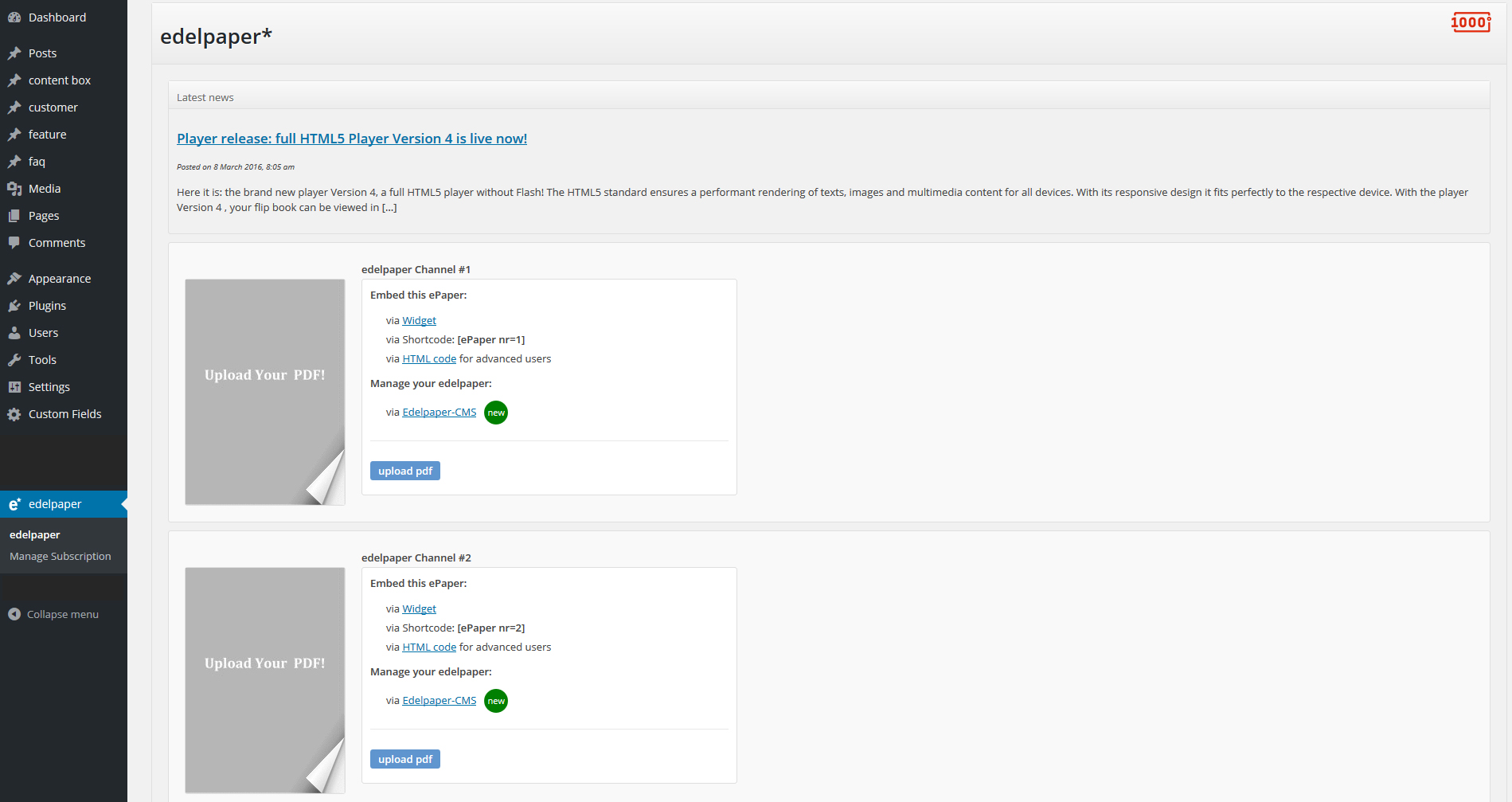The width and height of the screenshot is (1512, 802).
Task: Click the green new badge in Channel #1
Action: (496, 413)
